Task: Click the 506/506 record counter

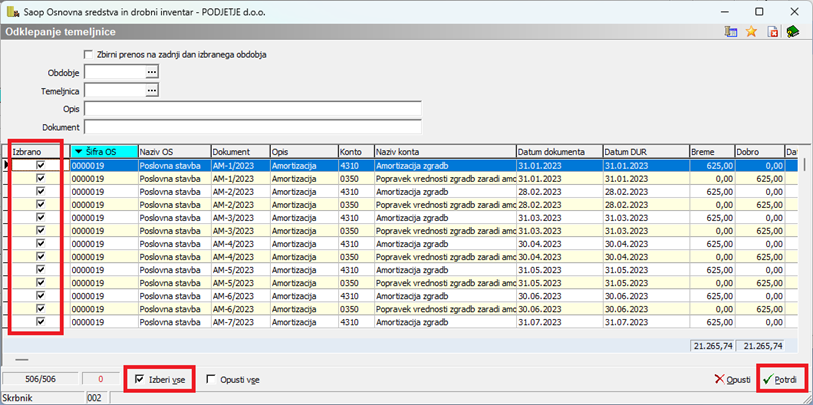Action: click(x=39, y=379)
